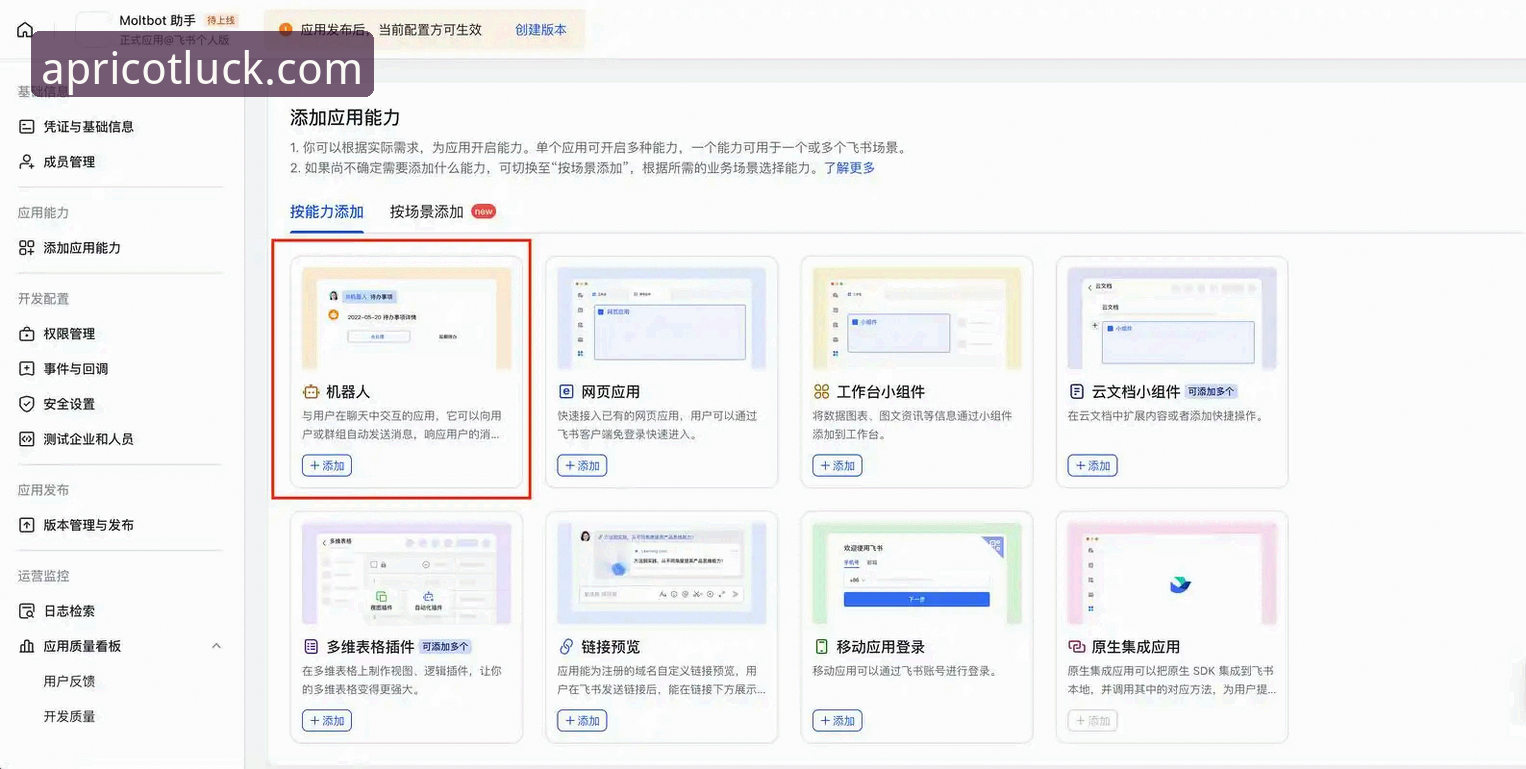The height and width of the screenshot is (769, 1526).
Task: Open 凭证与基础信息 in the sidebar
Action: 88,127
